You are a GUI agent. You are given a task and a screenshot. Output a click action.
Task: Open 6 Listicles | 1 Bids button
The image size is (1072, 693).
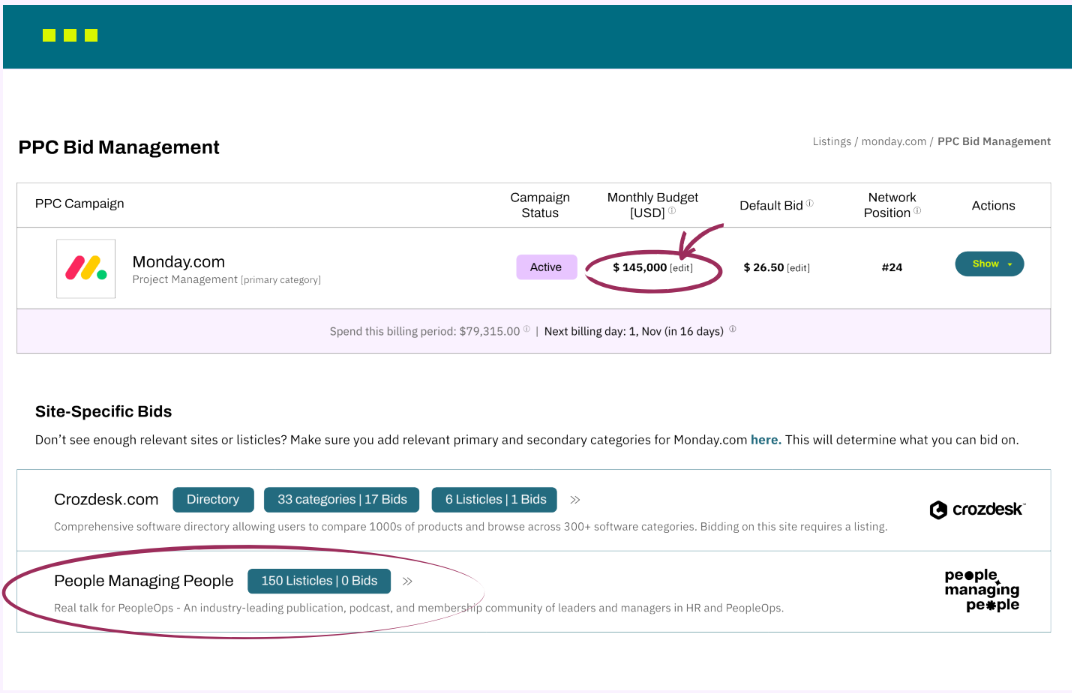pyautogui.click(x=495, y=499)
